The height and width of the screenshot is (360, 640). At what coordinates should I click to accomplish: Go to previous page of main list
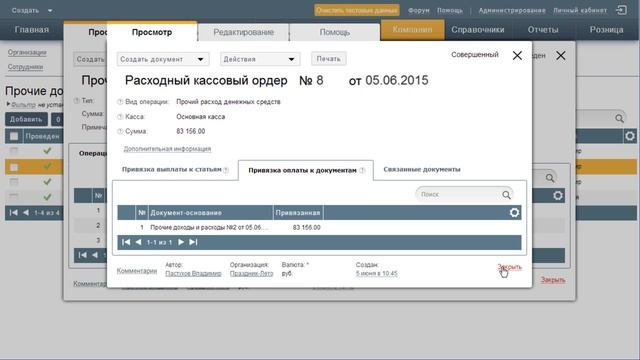[x=26, y=213]
